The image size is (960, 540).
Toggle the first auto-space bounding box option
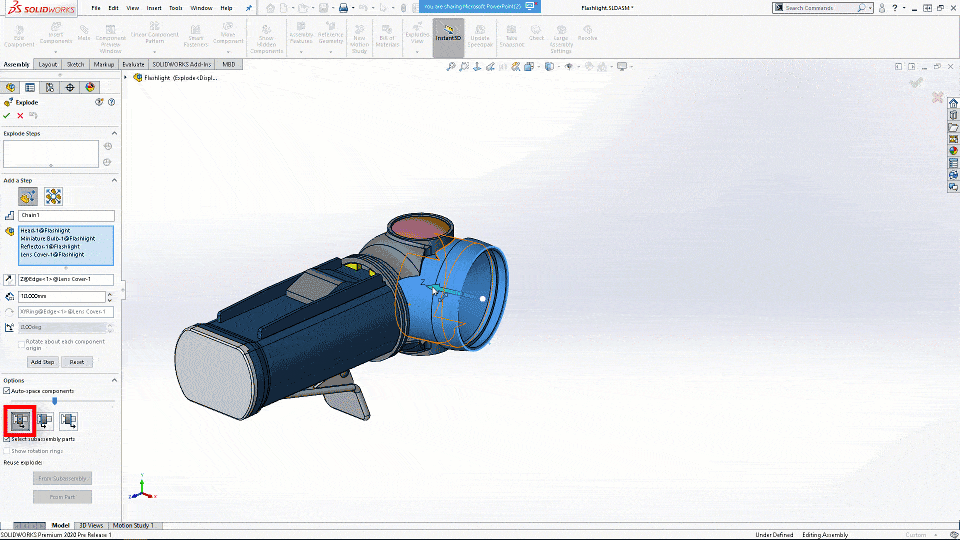(20, 421)
